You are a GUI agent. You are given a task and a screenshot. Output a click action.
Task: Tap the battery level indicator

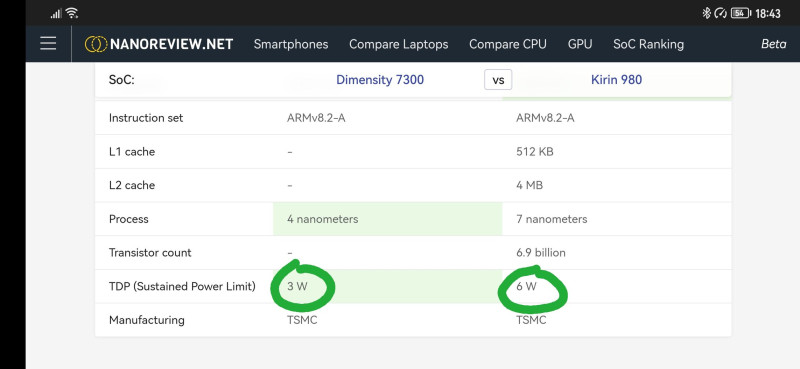pyautogui.click(x=741, y=13)
